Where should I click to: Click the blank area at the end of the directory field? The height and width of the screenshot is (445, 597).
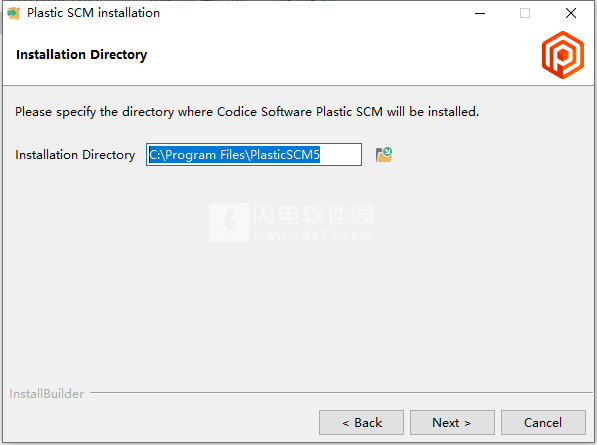tap(340, 155)
